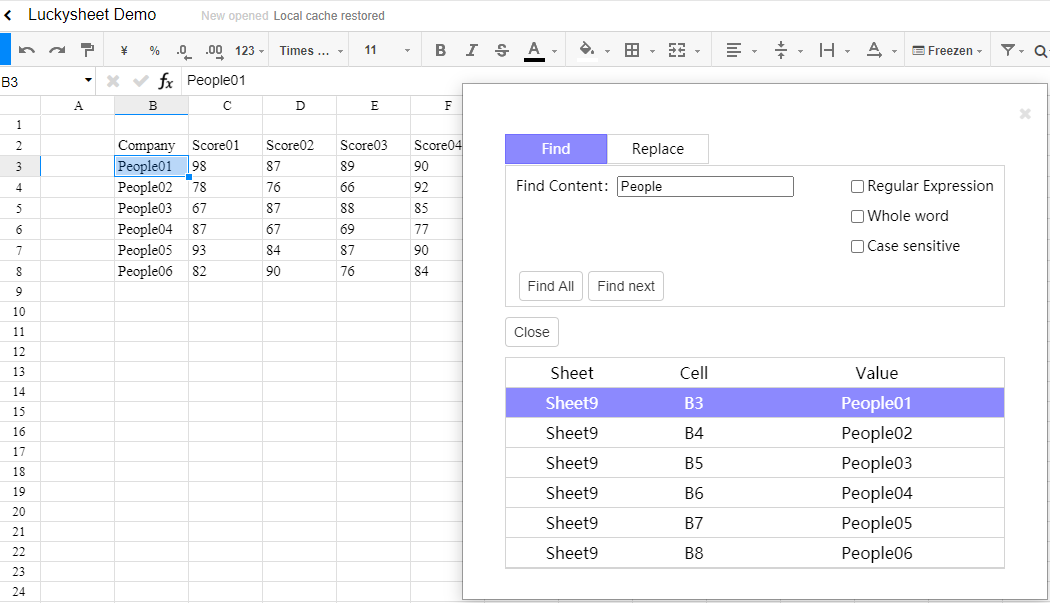Select the format painter tool
Image resolution: width=1050 pixels, height=603 pixels.
pos(87,49)
